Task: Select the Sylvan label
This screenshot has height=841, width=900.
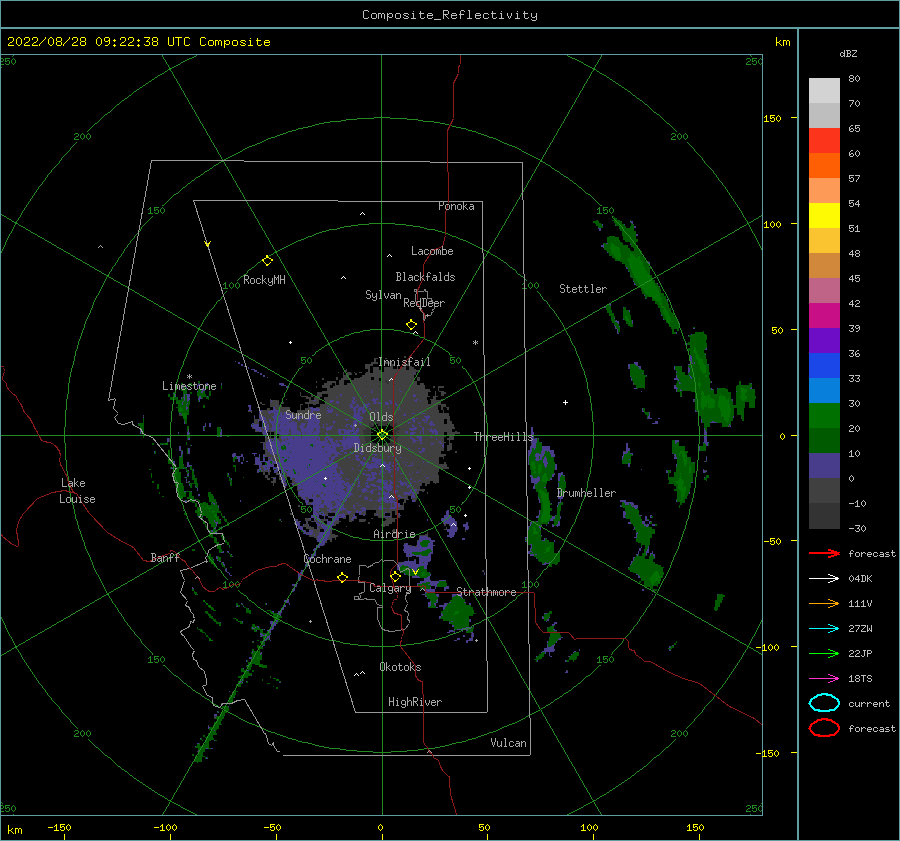Action: coord(383,295)
